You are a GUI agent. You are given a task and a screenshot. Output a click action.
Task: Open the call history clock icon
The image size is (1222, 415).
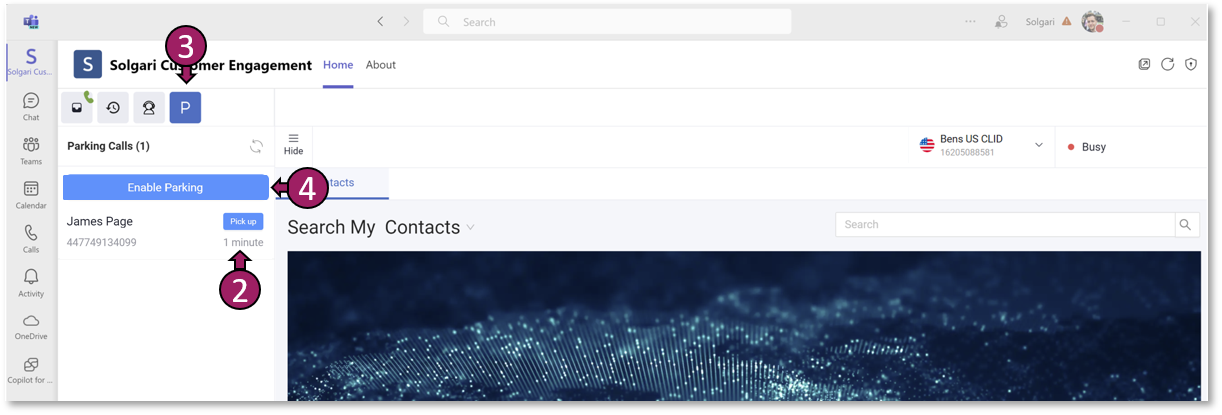113,107
